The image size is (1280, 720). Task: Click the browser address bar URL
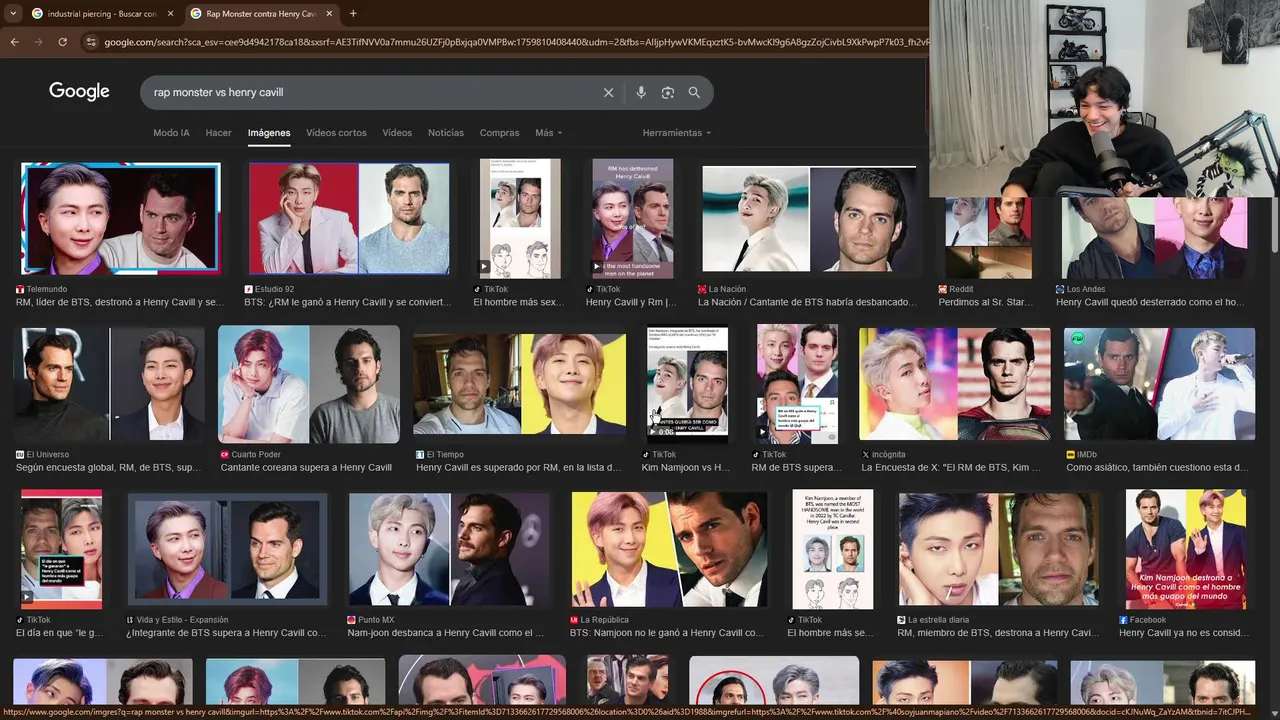pyautogui.click(x=515, y=42)
